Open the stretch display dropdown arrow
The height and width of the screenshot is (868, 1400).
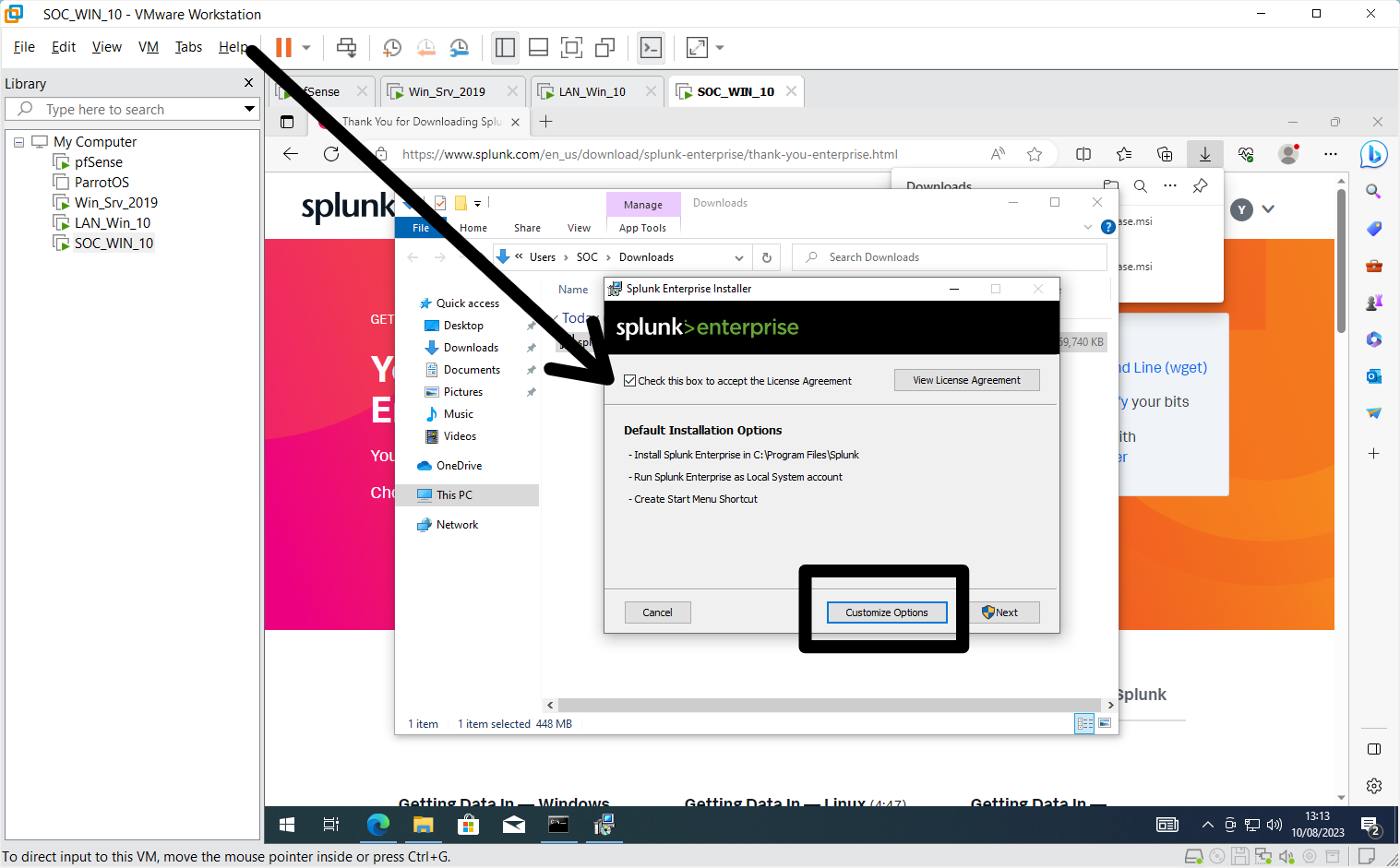[720, 47]
